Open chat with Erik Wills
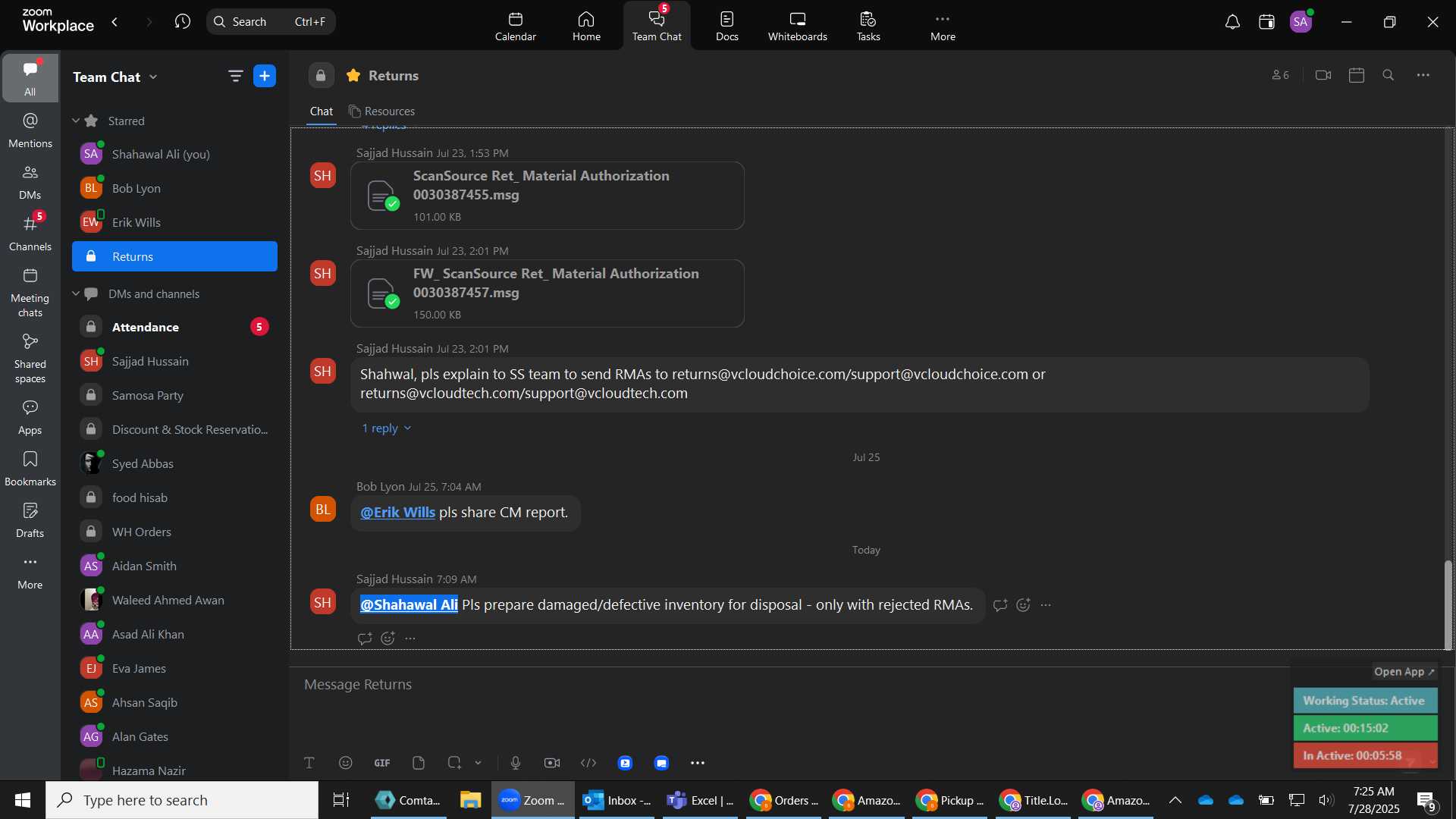This screenshot has height=819, width=1456. pyautogui.click(x=174, y=222)
